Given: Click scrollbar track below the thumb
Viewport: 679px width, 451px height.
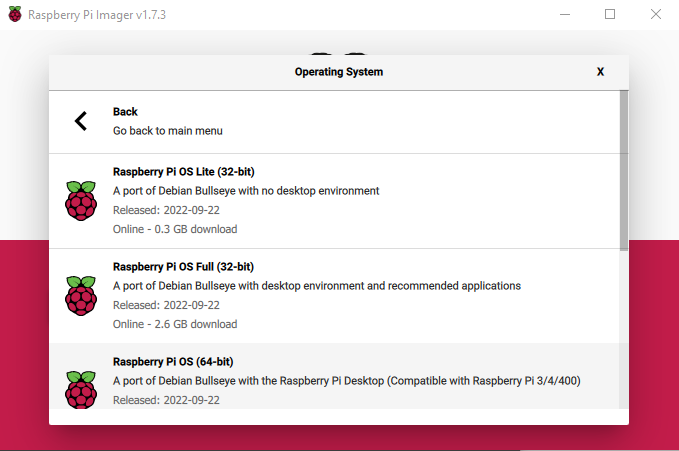Looking at the screenshot, I should tap(624, 330).
